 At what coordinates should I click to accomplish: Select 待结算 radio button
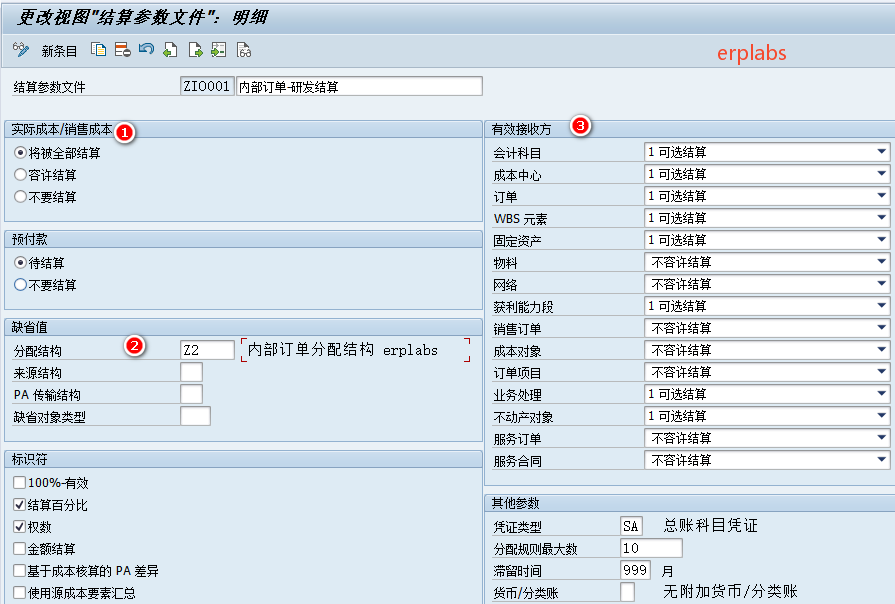pyautogui.click(x=21, y=263)
